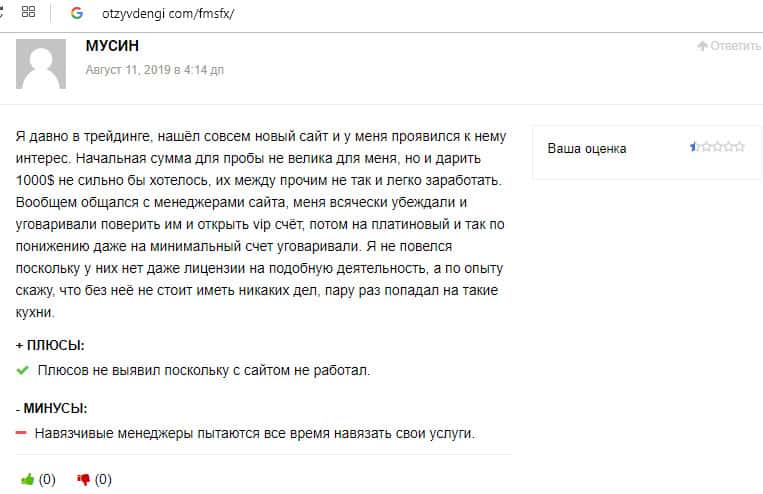Click the otzyvdengi.com/fmsfx/ address bar
This screenshot has height=494, width=763.
click(x=168, y=14)
